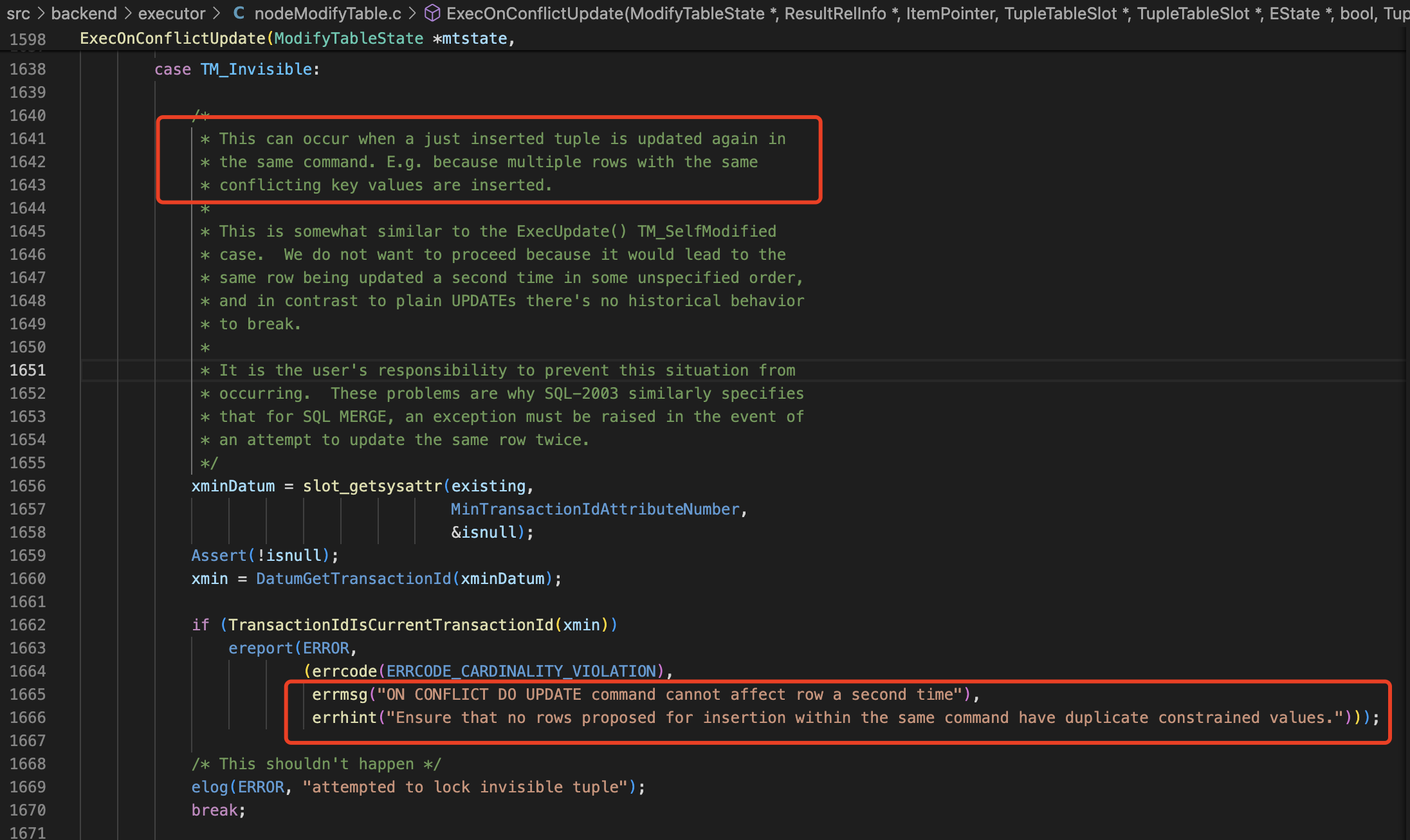Click line number 1638 next to case TM_Invisible

pos(28,69)
